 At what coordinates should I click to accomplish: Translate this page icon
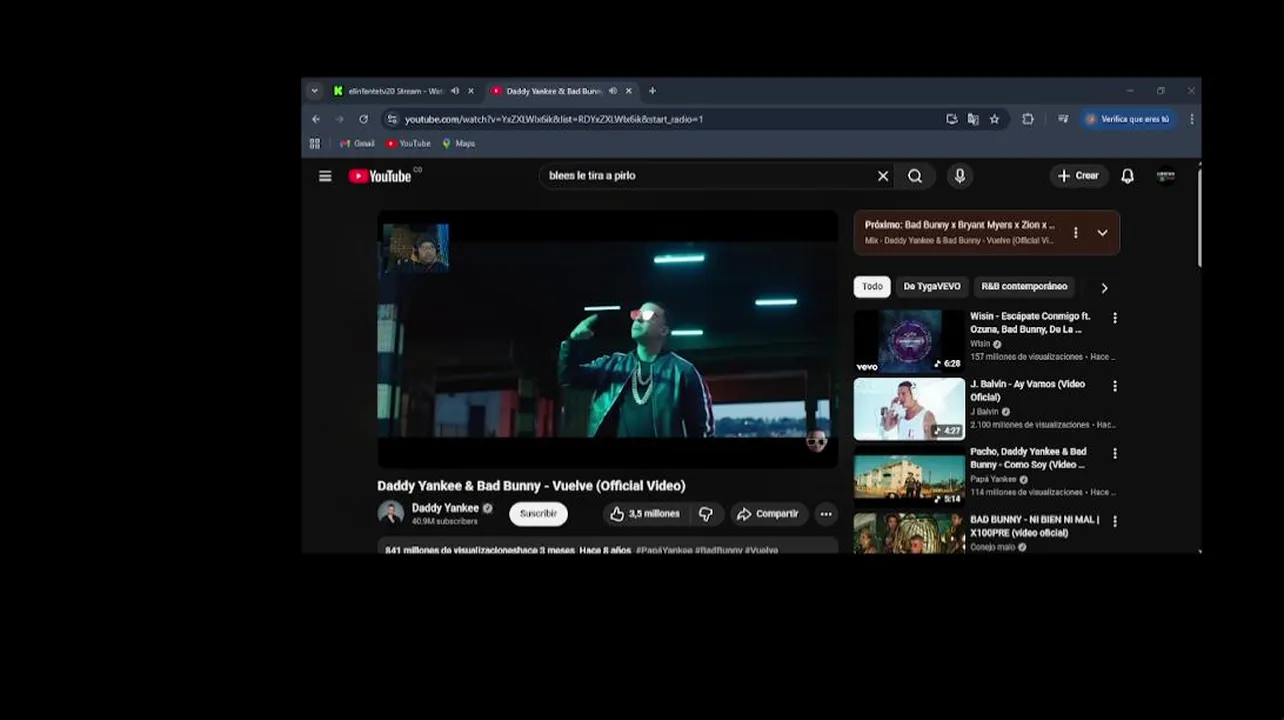(973, 119)
